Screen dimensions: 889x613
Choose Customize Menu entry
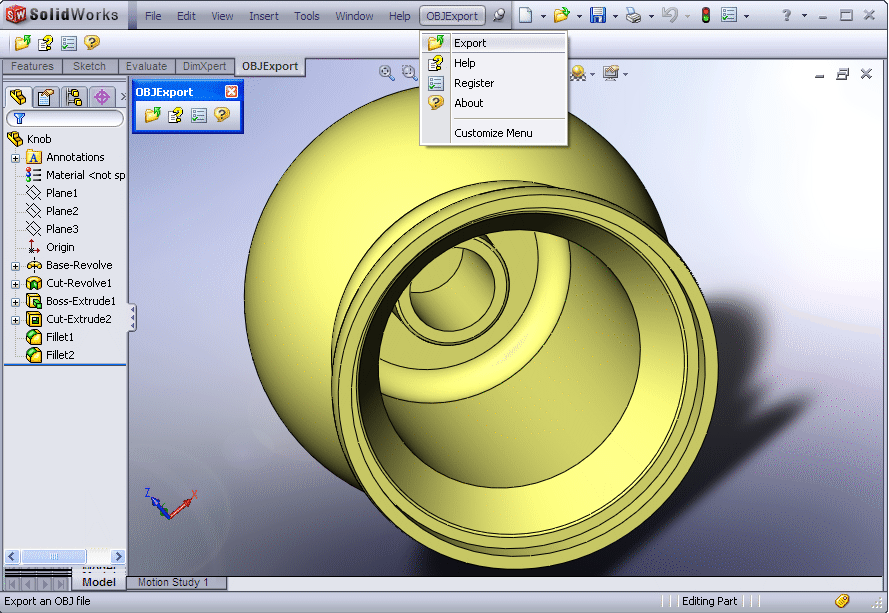click(494, 133)
